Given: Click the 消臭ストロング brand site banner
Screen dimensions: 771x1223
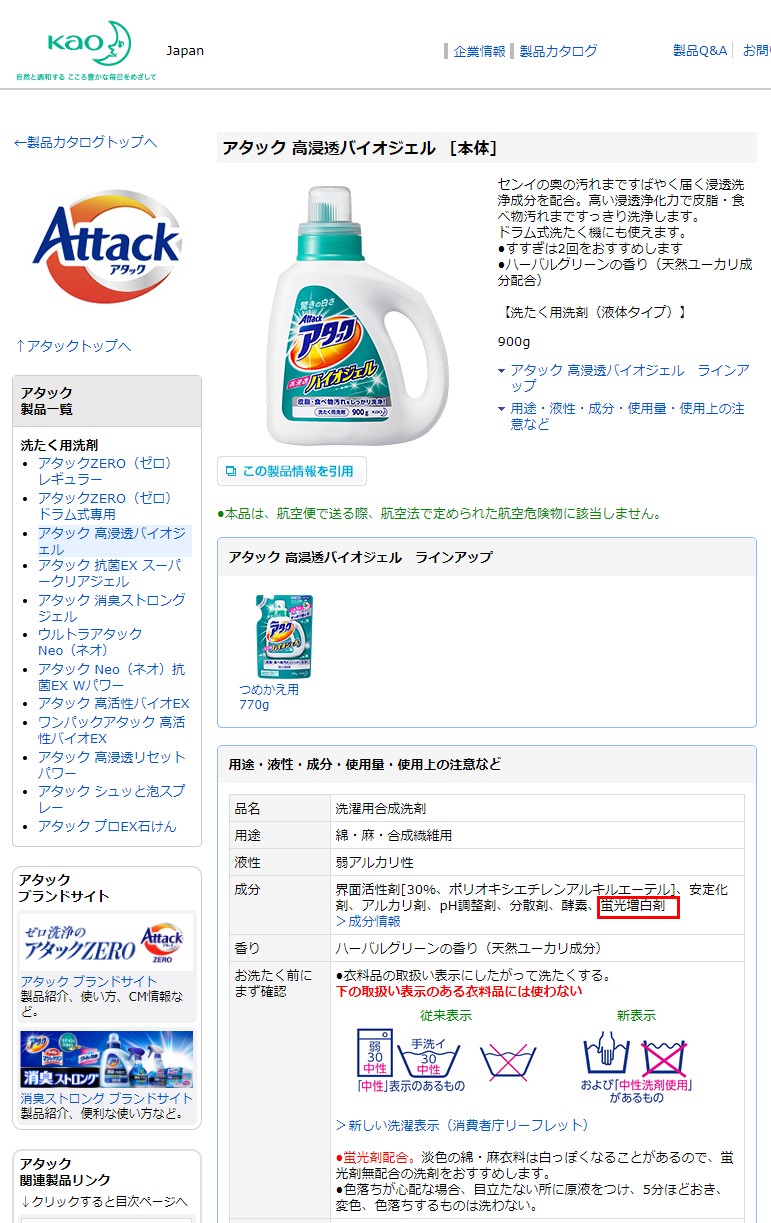Looking at the screenshot, I should [x=107, y=1060].
